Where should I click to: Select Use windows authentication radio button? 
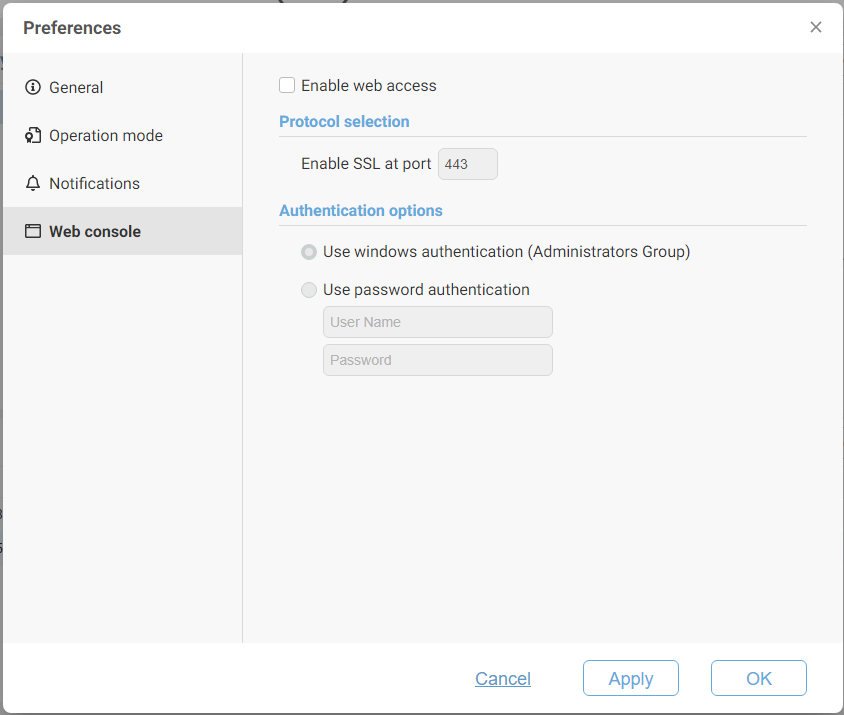coord(308,251)
